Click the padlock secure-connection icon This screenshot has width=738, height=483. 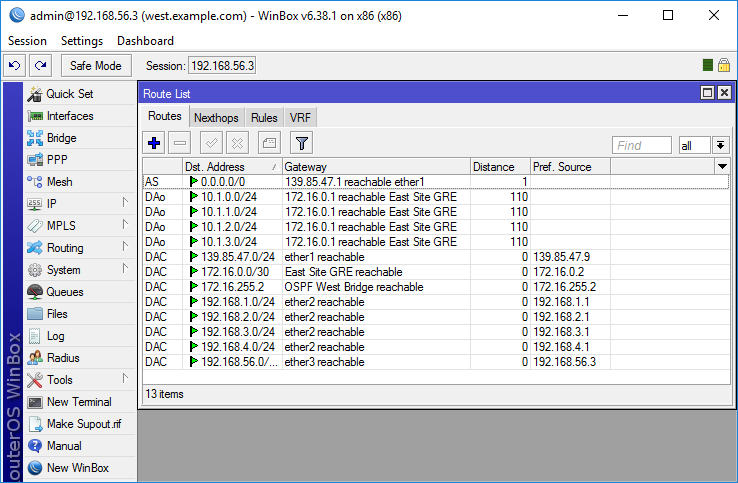[x=724, y=65]
